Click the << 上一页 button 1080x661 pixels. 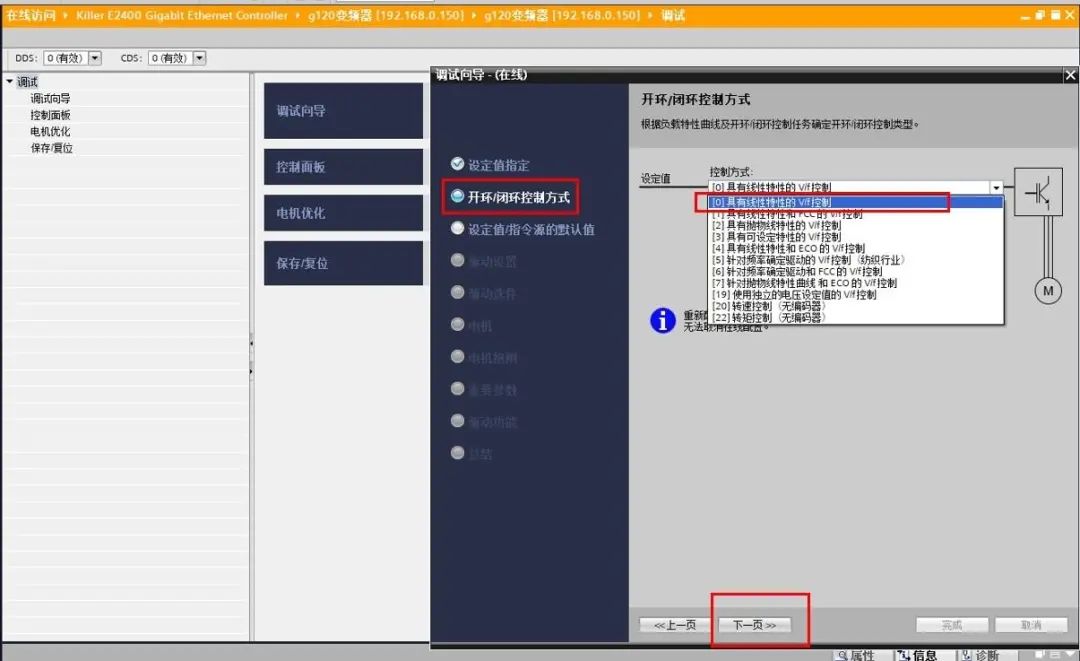click(675, 625)
